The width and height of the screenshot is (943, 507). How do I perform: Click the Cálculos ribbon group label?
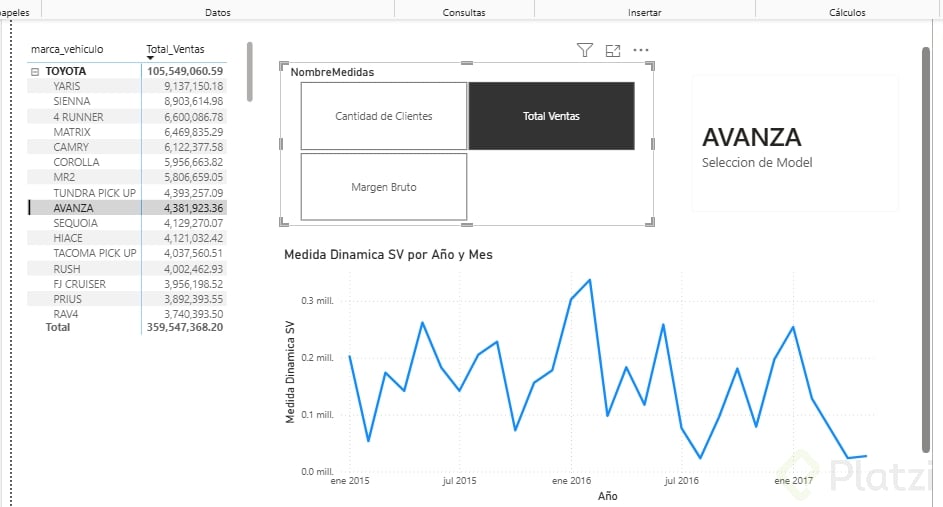click(847, 13)
